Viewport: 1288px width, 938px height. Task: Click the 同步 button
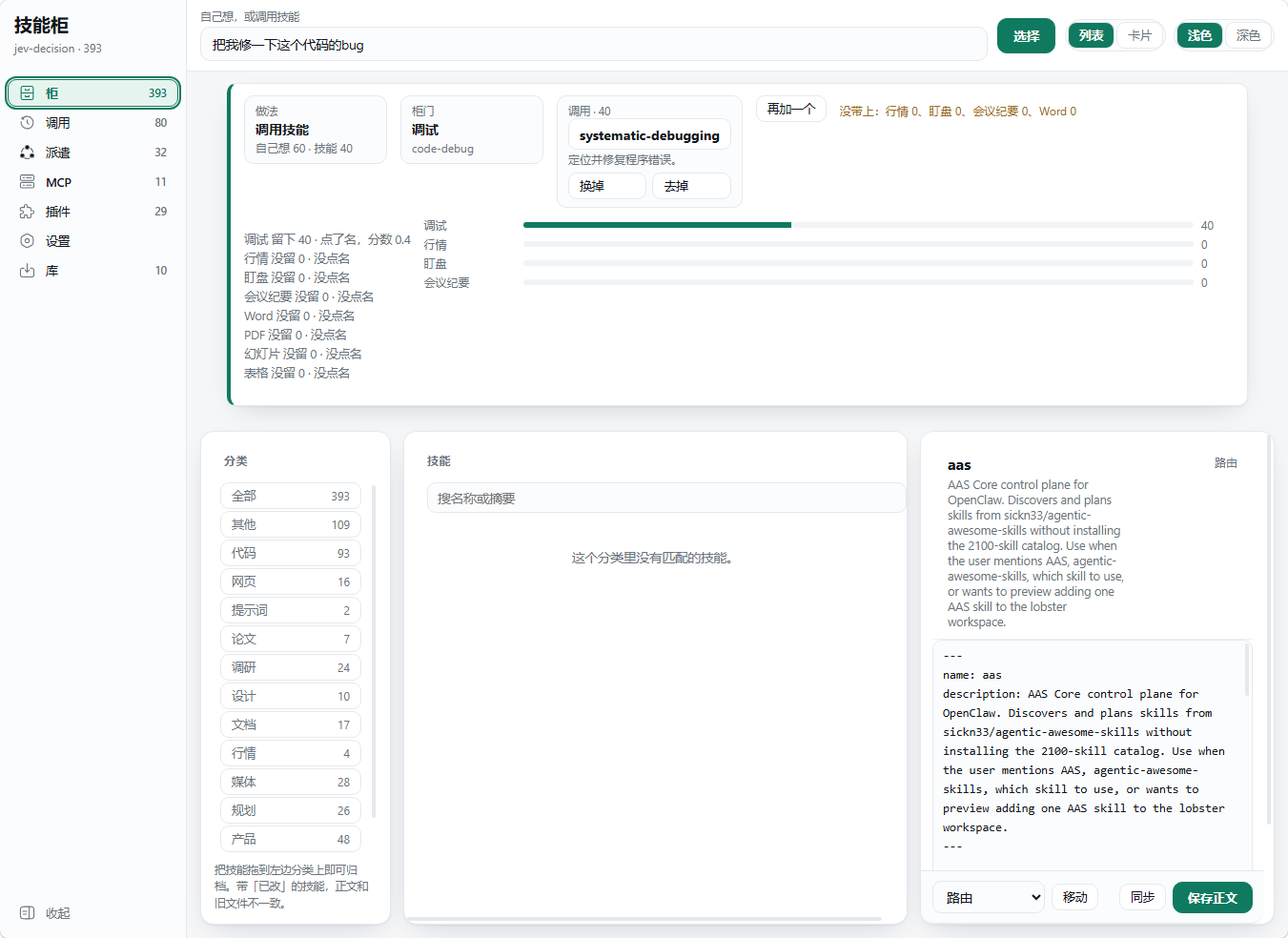pos(1142,897)
